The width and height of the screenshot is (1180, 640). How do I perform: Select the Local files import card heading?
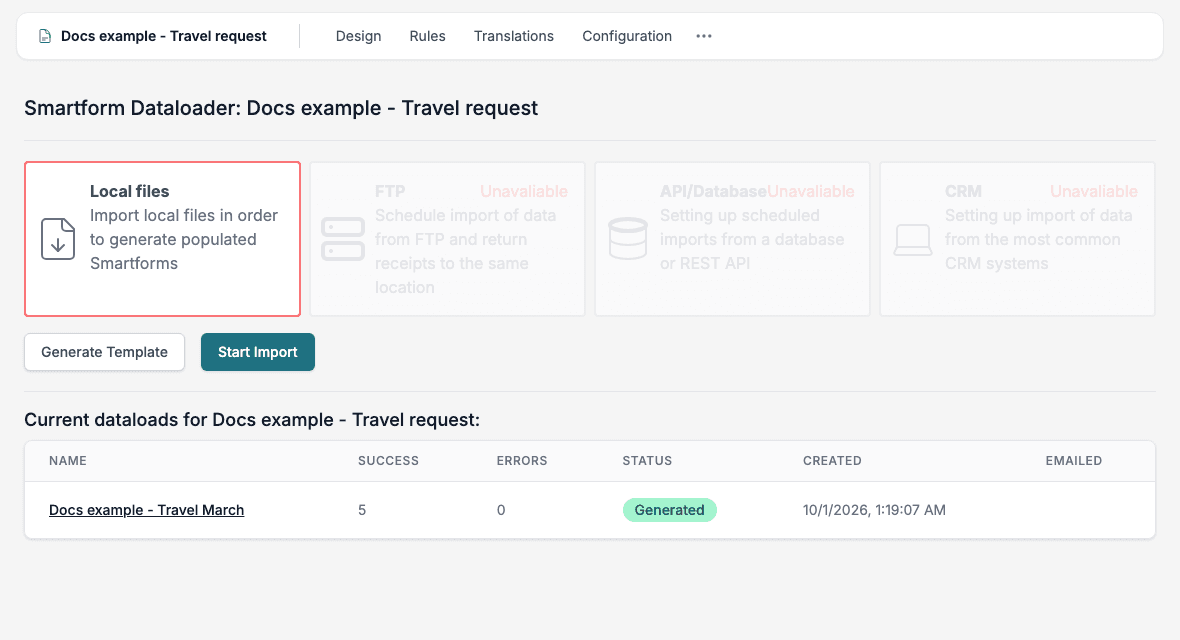129,191
